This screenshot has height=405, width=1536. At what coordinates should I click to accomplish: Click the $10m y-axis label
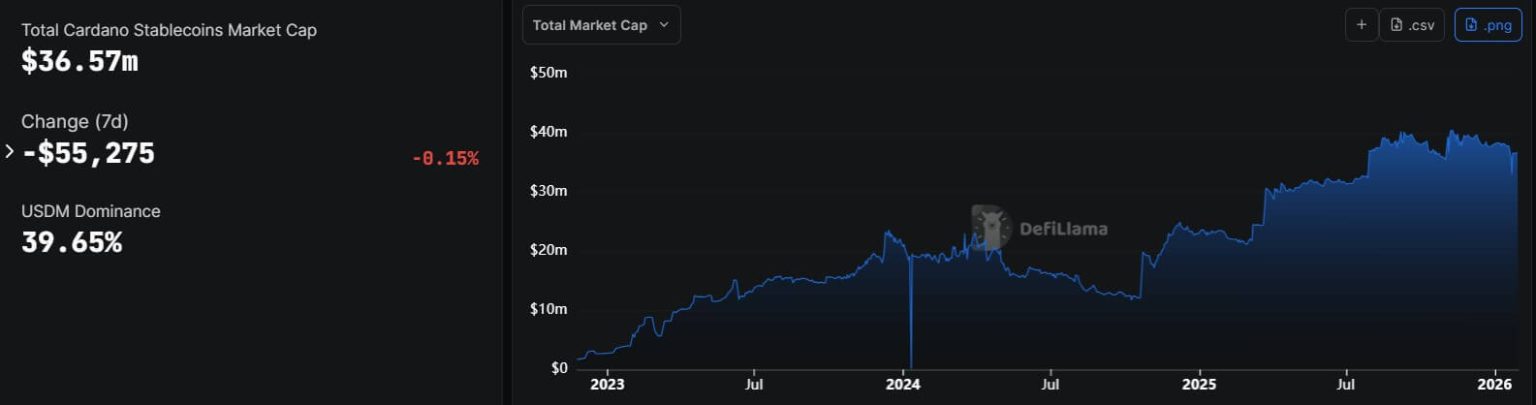pos(548,309)
